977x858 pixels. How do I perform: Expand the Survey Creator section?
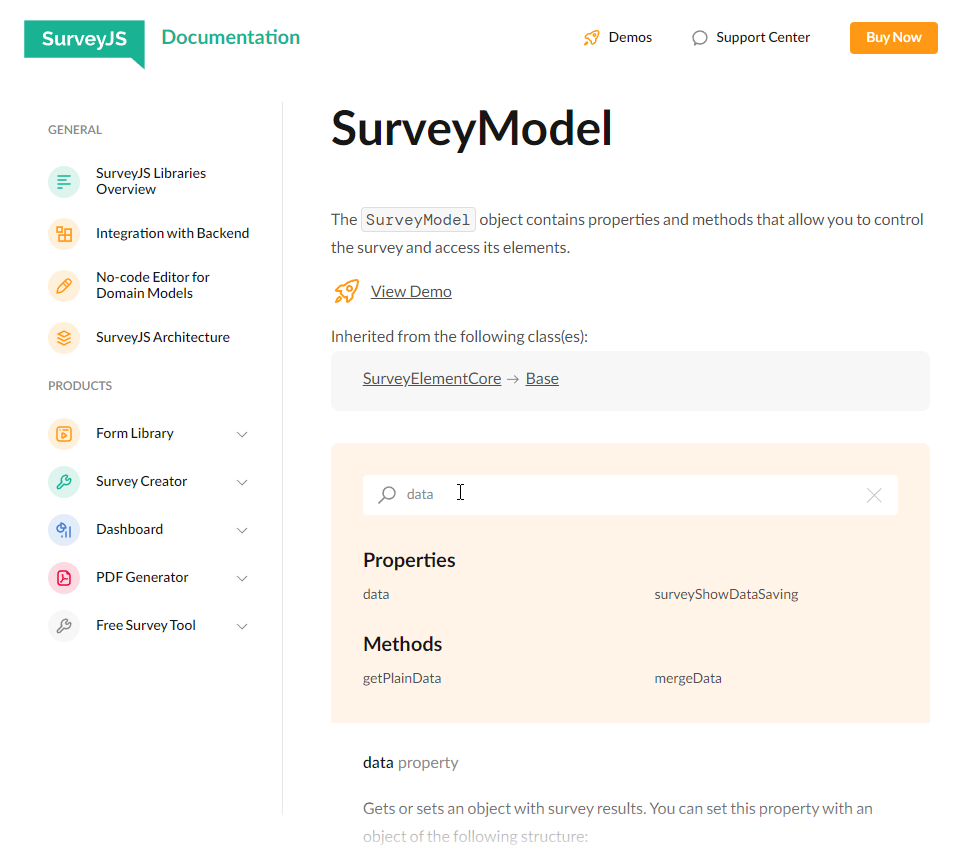pyautogui.click(x=242, y=481)
